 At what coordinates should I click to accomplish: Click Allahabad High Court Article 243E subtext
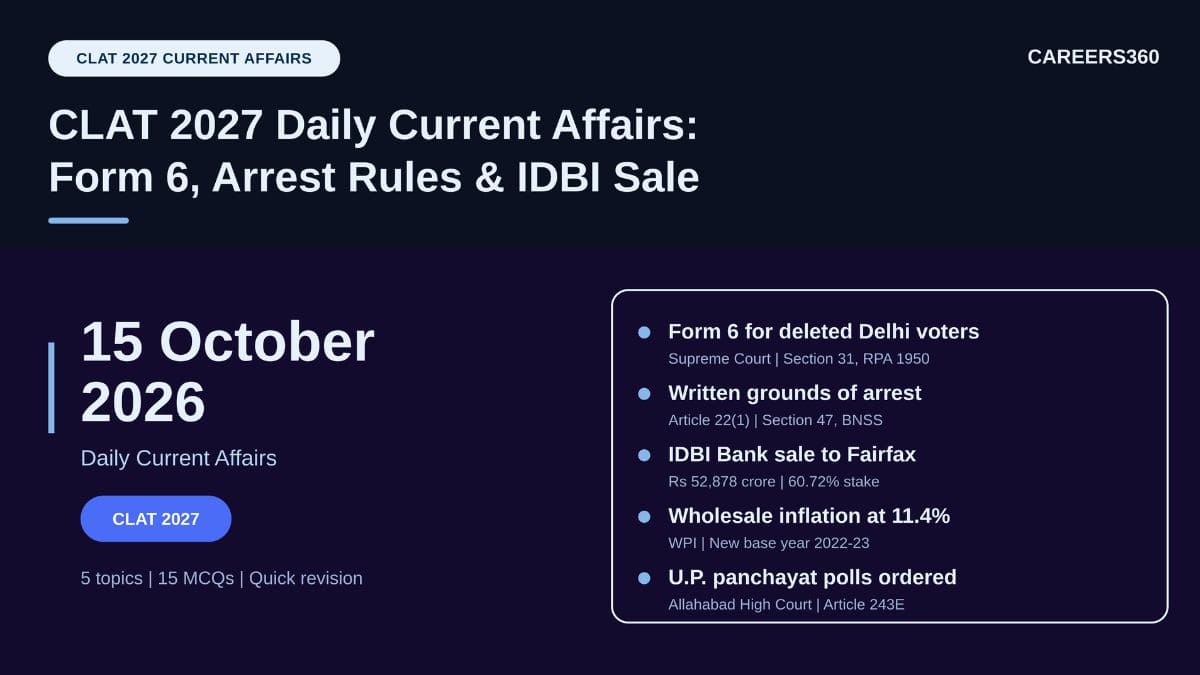(x=786, y=604)
